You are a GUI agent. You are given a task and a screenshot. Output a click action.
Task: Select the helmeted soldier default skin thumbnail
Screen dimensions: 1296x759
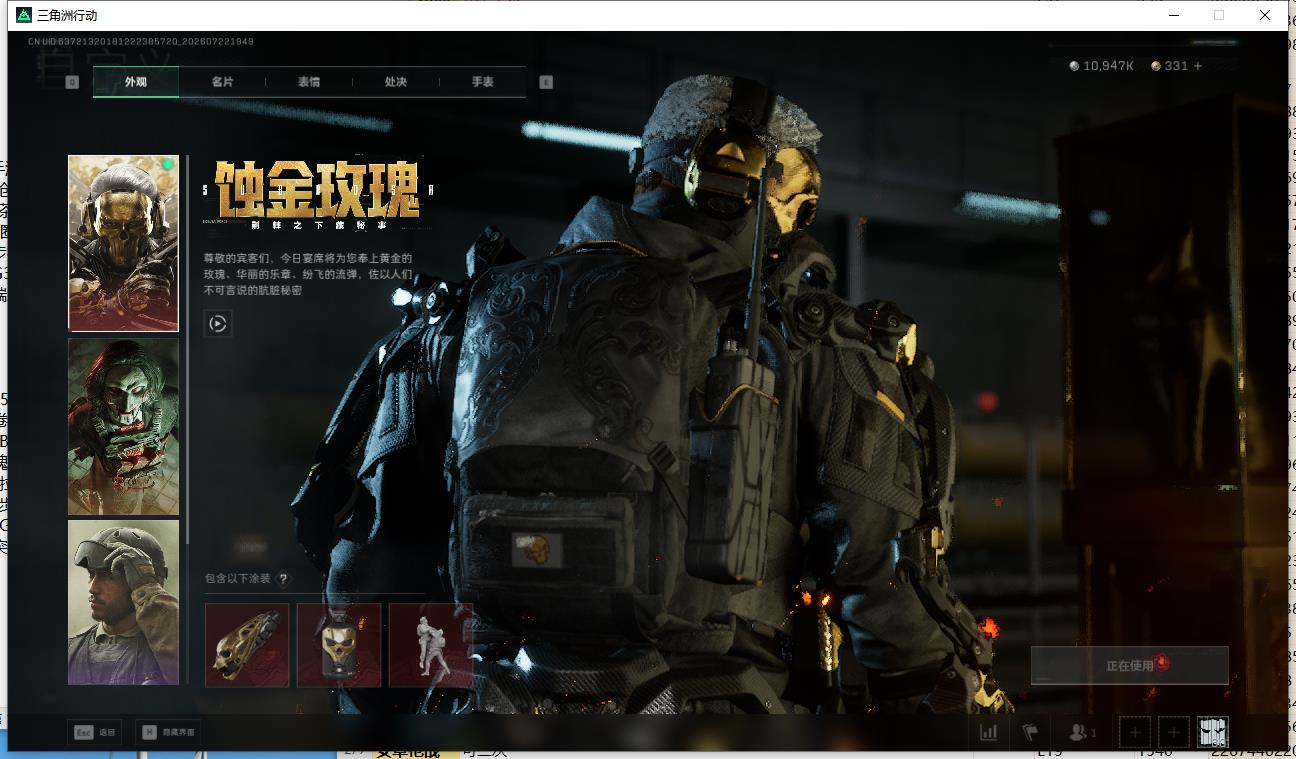123,602
